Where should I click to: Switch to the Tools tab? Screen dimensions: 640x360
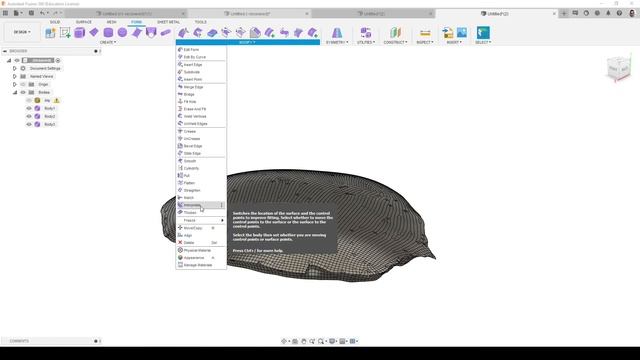tap(200, 22)
